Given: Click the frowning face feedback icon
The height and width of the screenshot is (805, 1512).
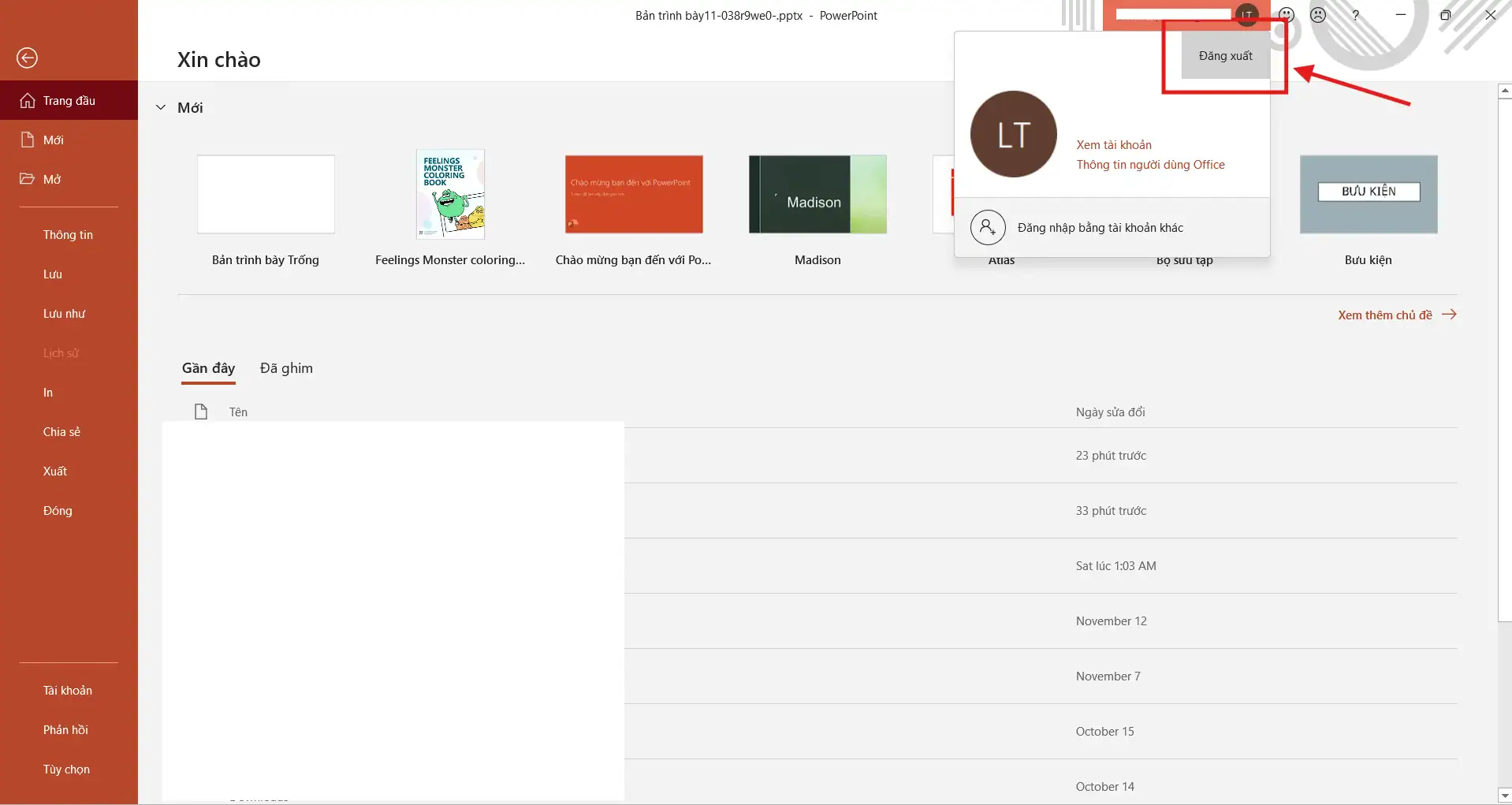Looking at the screenshot, I should [x=1318, y=15].
